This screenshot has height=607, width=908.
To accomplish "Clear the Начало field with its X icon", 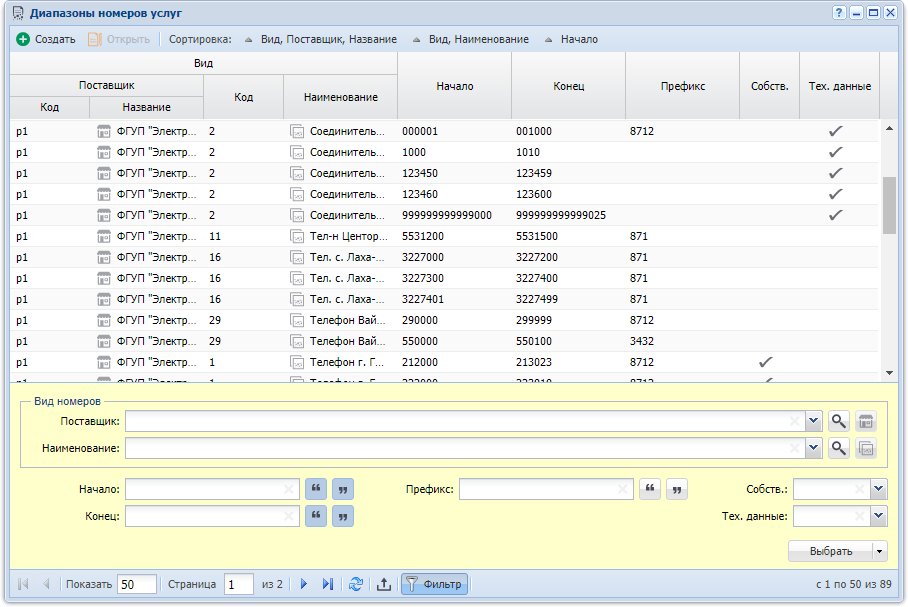I will click(x=288, y=489).
